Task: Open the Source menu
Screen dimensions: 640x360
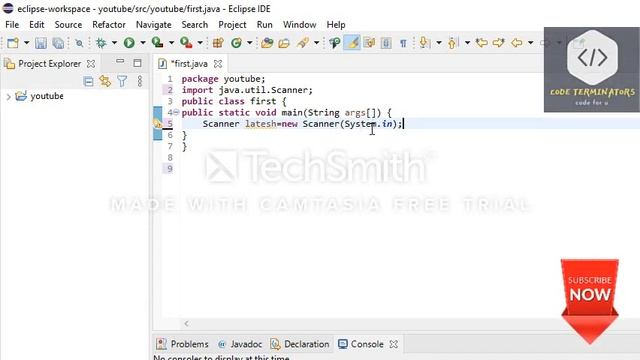Action: click(68, 24)
